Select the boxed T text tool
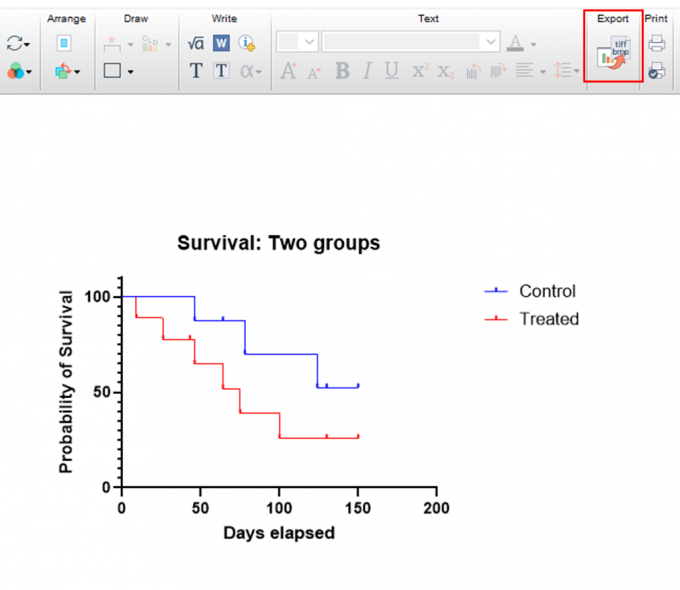The width and height of the screenshot is (680, 590). click(221, 71)
